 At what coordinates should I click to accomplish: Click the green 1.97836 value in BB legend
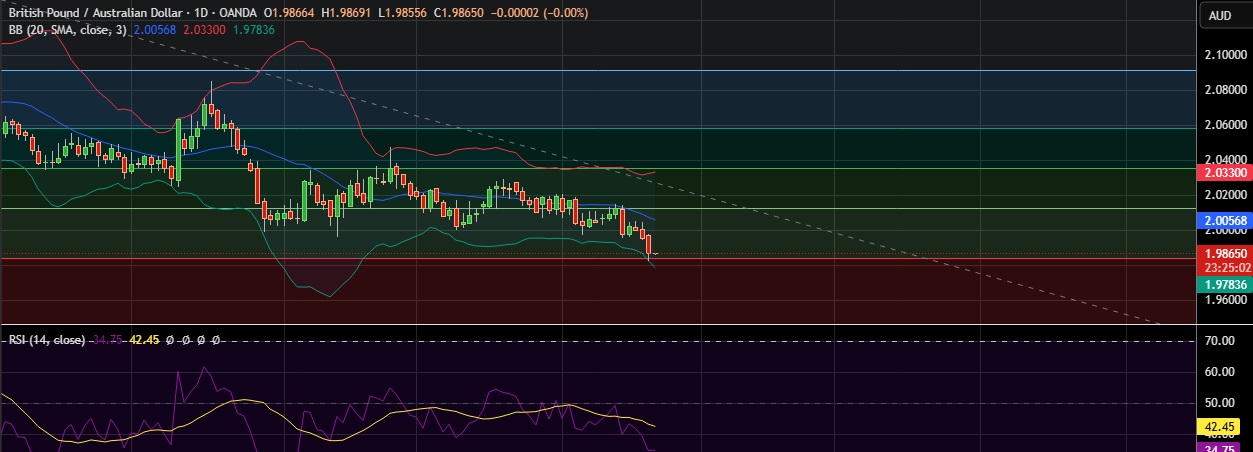255,30
